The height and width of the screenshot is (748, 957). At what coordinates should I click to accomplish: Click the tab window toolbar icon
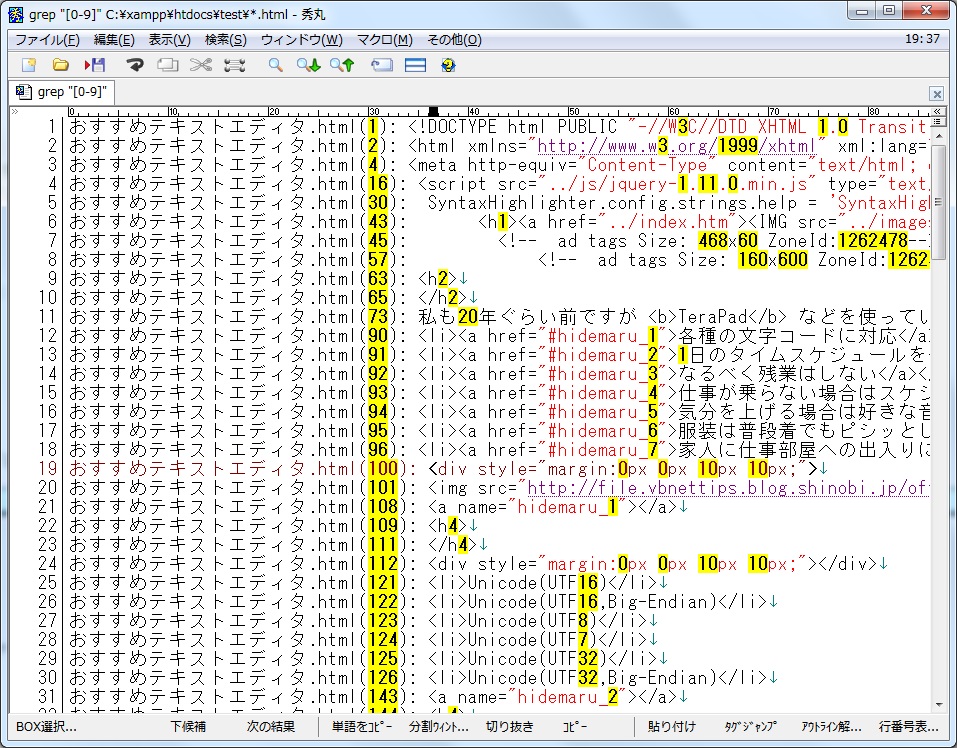tap(382, 65)
